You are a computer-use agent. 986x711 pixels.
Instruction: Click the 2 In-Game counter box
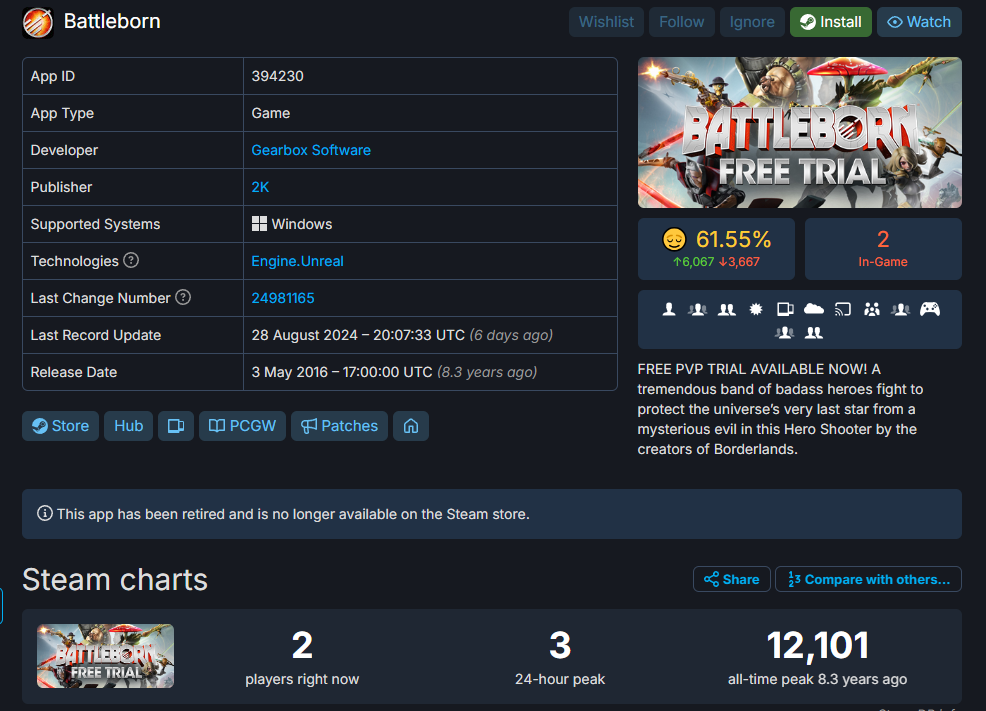883,249
